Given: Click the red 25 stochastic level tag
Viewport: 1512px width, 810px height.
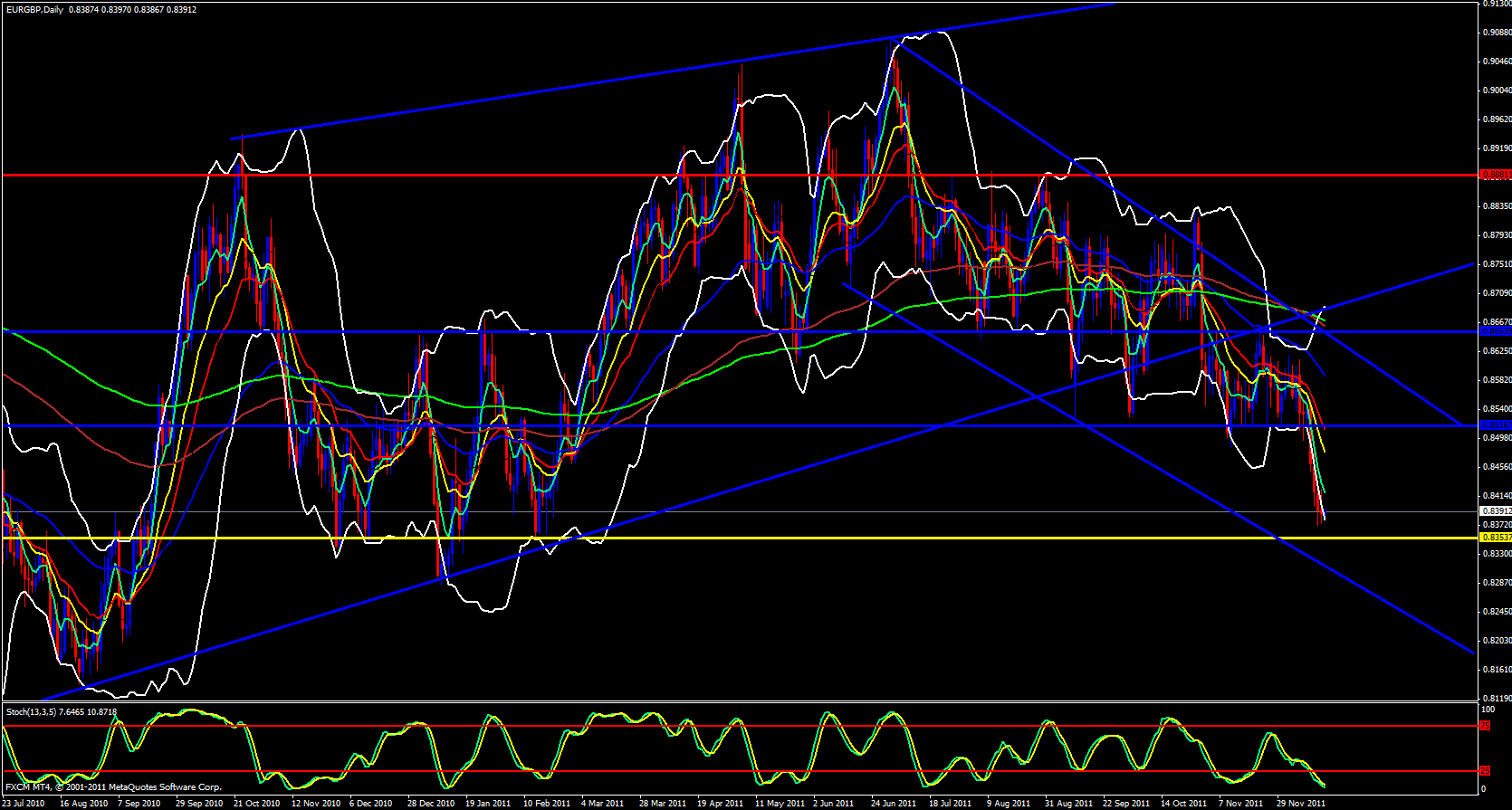Looking at the screenshot, I should point(1485,771).
